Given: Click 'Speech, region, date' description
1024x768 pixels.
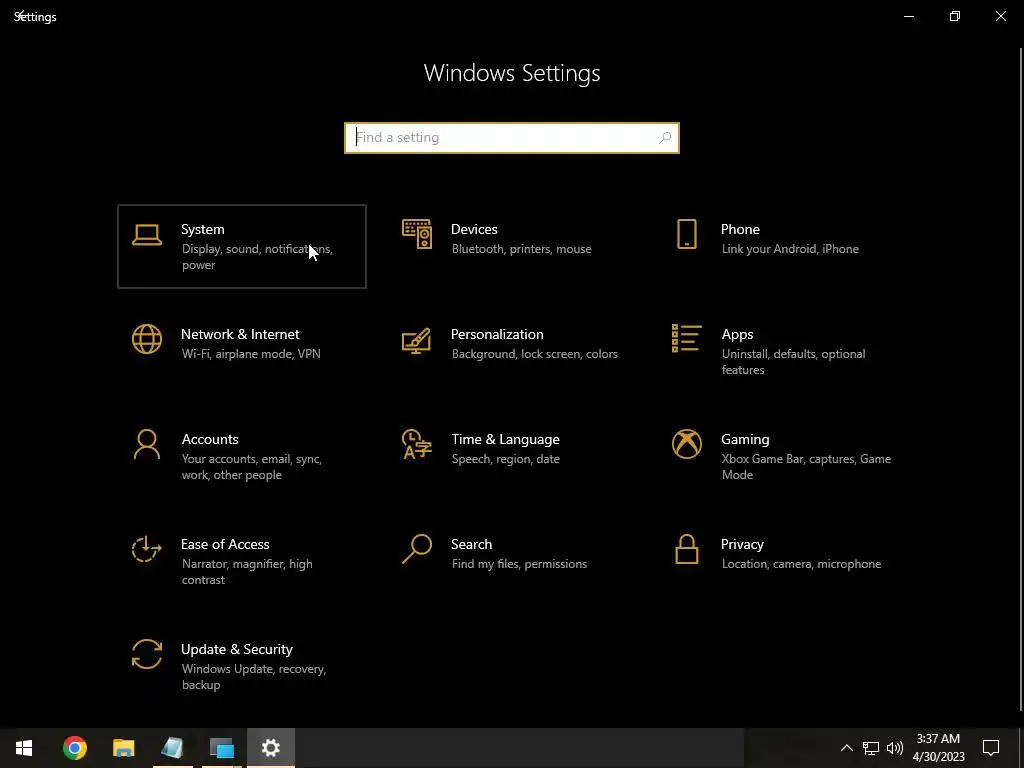Looking at the screenshot, I should 505,459.
